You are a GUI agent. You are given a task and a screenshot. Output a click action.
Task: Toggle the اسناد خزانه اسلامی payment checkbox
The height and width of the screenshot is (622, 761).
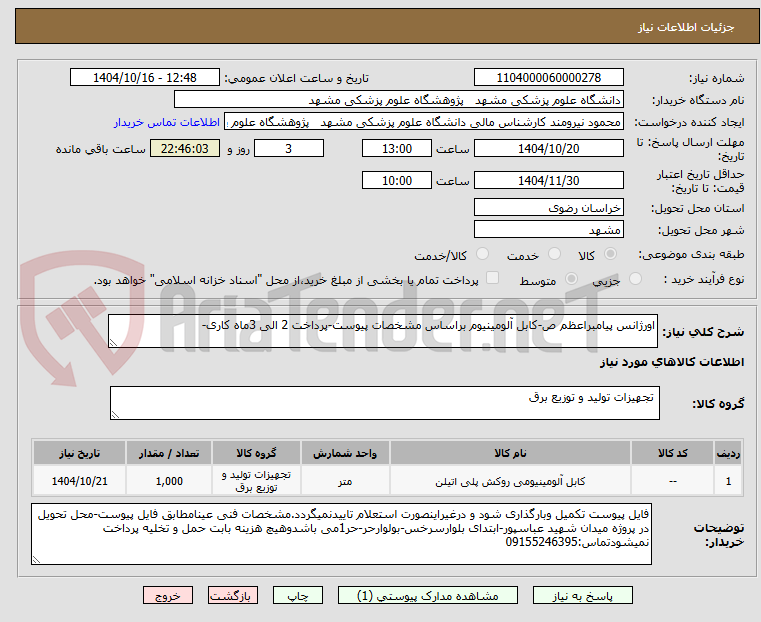click(x=492, y=278)
